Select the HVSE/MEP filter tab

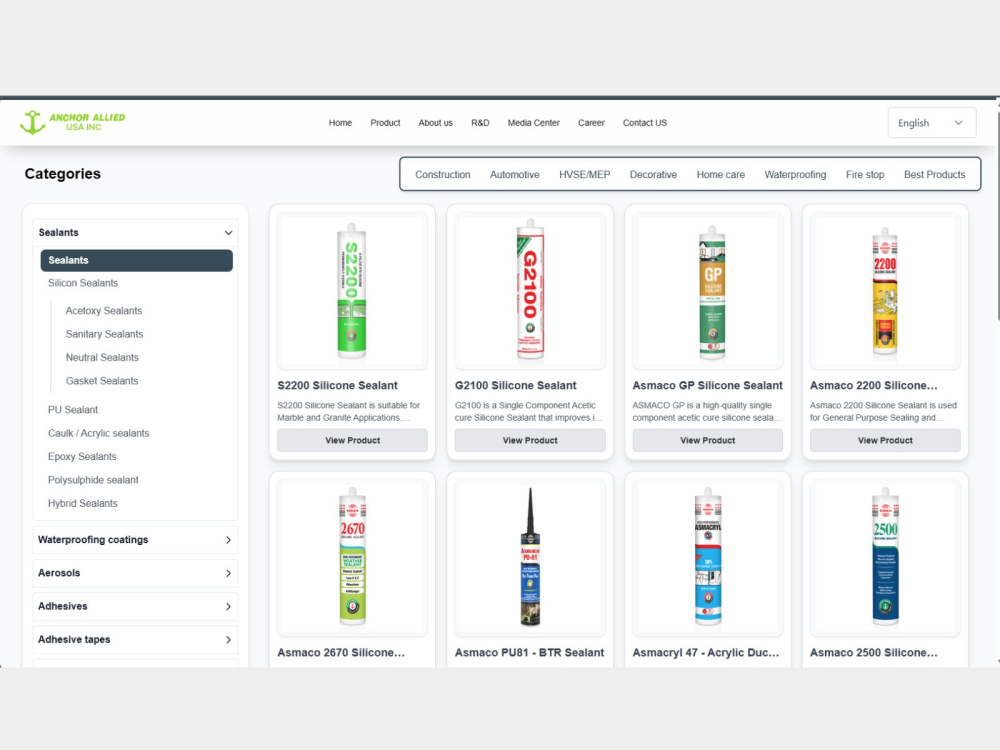[584, 174]
